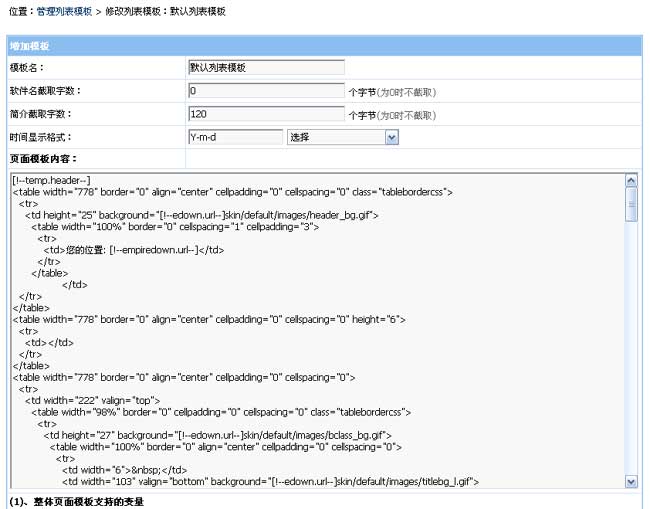
Task: Click the template textarea scroll down arrow
Action: [631, 481]
